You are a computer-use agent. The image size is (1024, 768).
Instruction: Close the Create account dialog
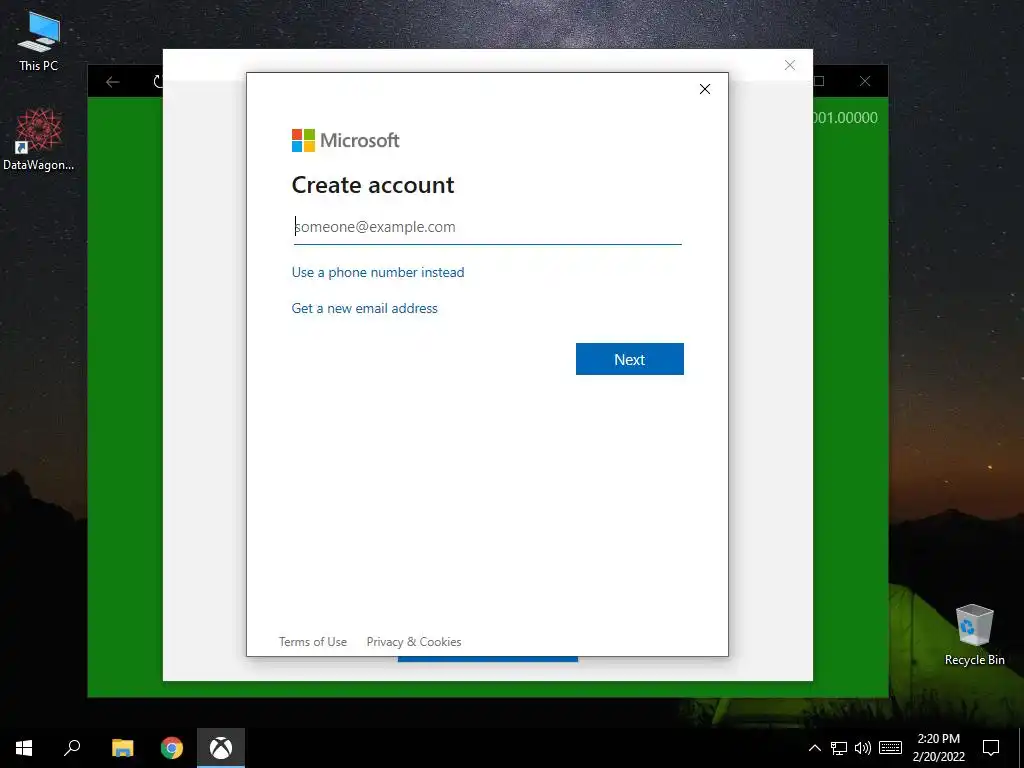point(705,89)
